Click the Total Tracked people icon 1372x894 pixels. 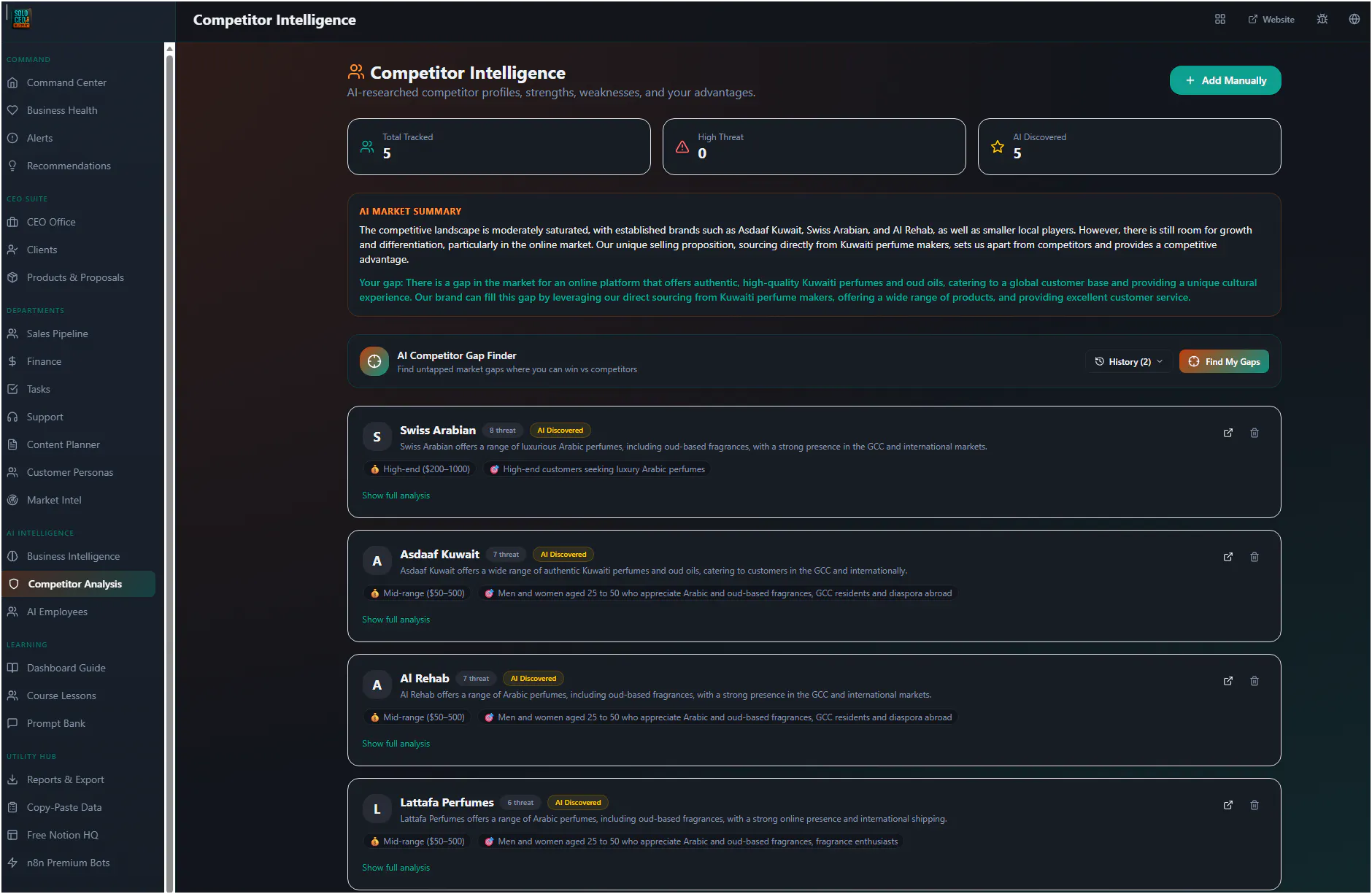tap(367, 147)
